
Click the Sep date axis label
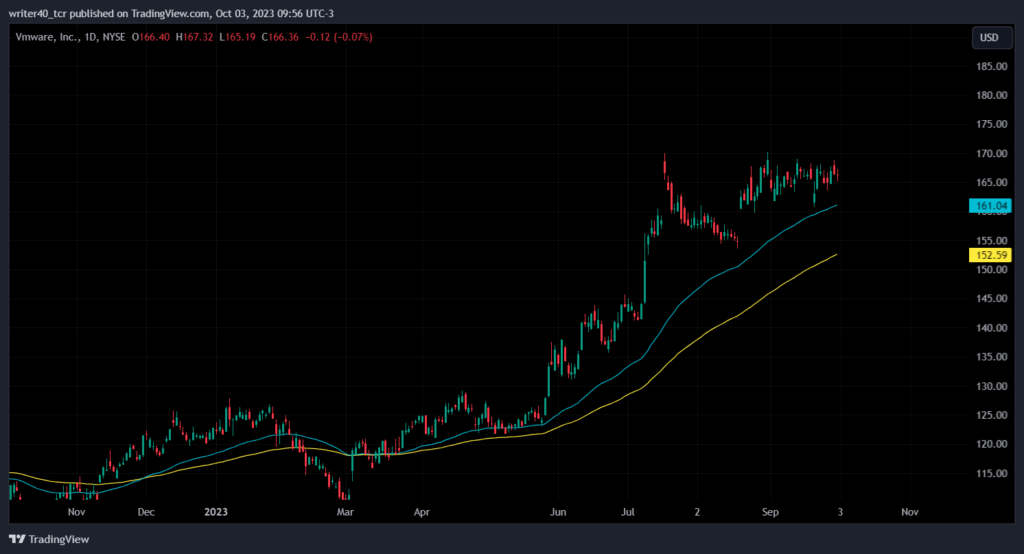[770, 512]
